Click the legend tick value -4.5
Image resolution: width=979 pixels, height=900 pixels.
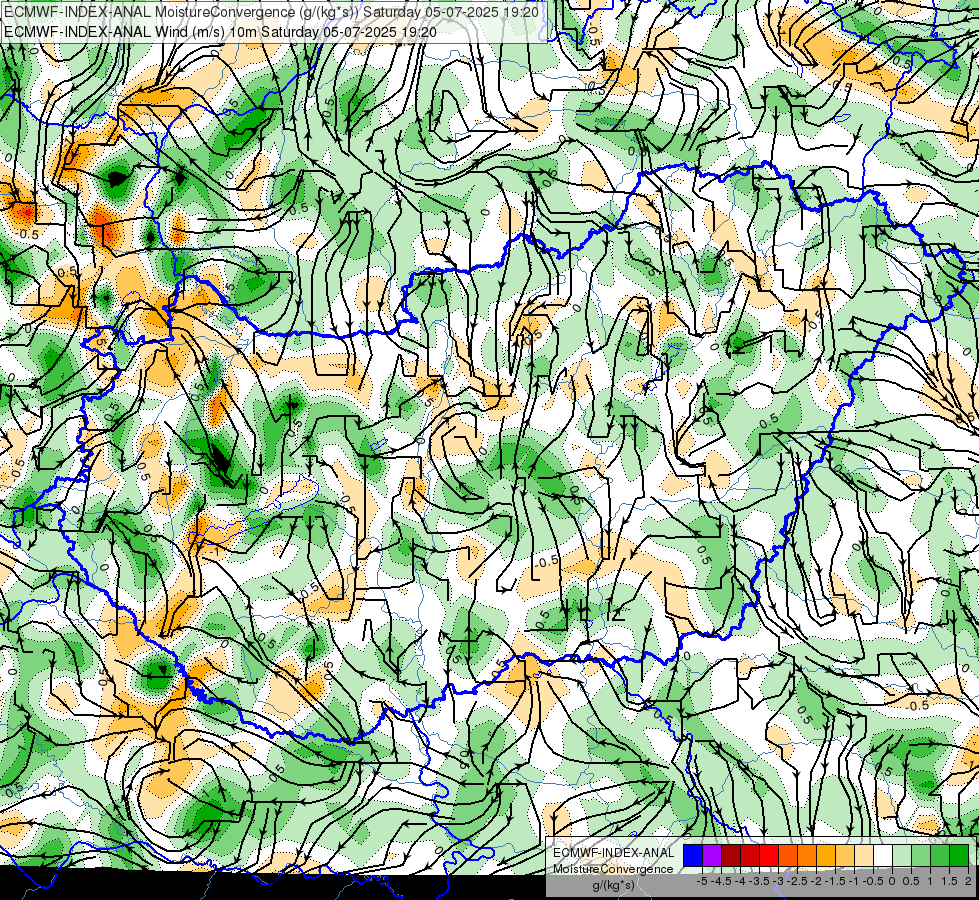[721, 881]
